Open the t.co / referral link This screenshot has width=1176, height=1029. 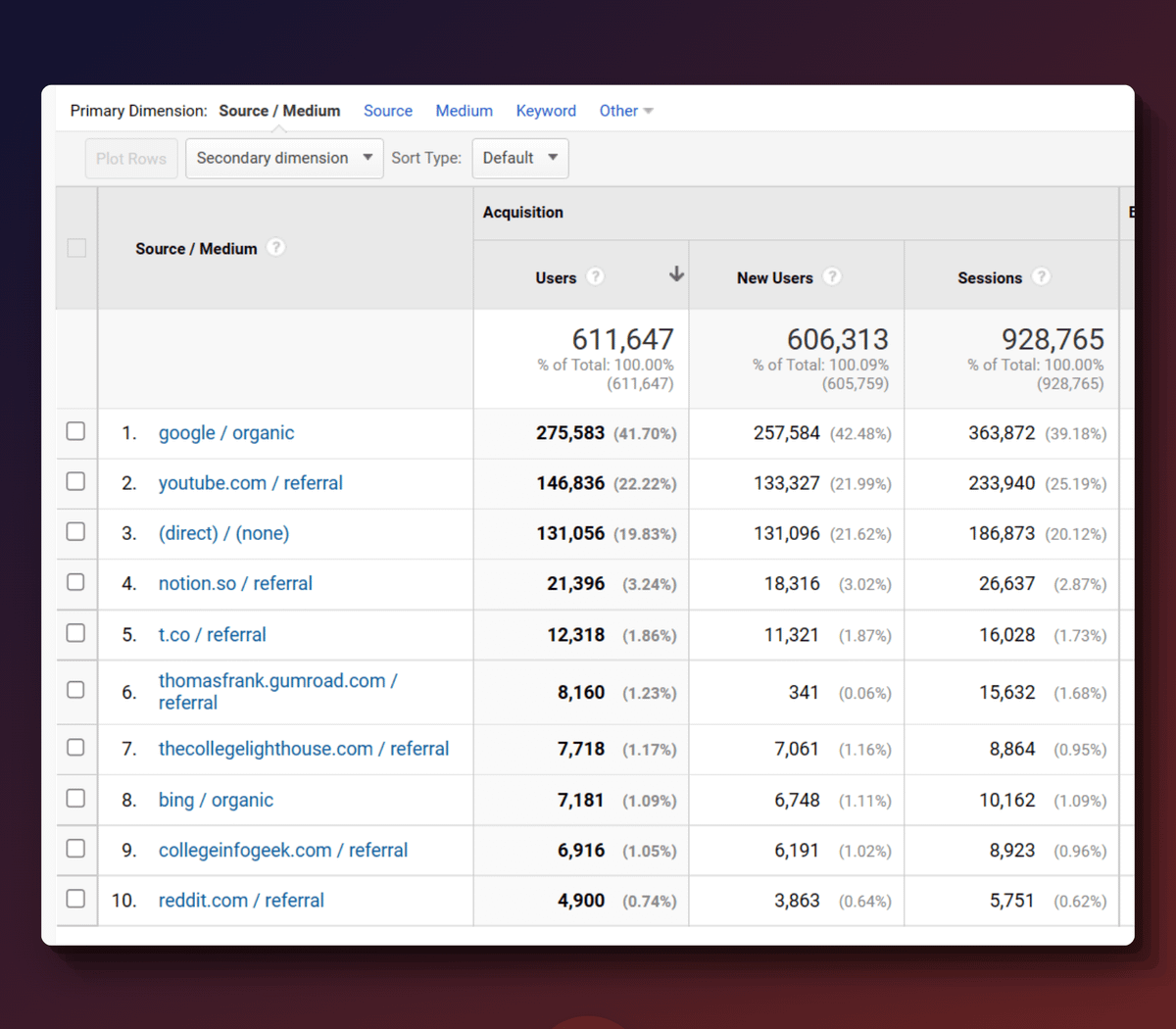click(213, 634)
